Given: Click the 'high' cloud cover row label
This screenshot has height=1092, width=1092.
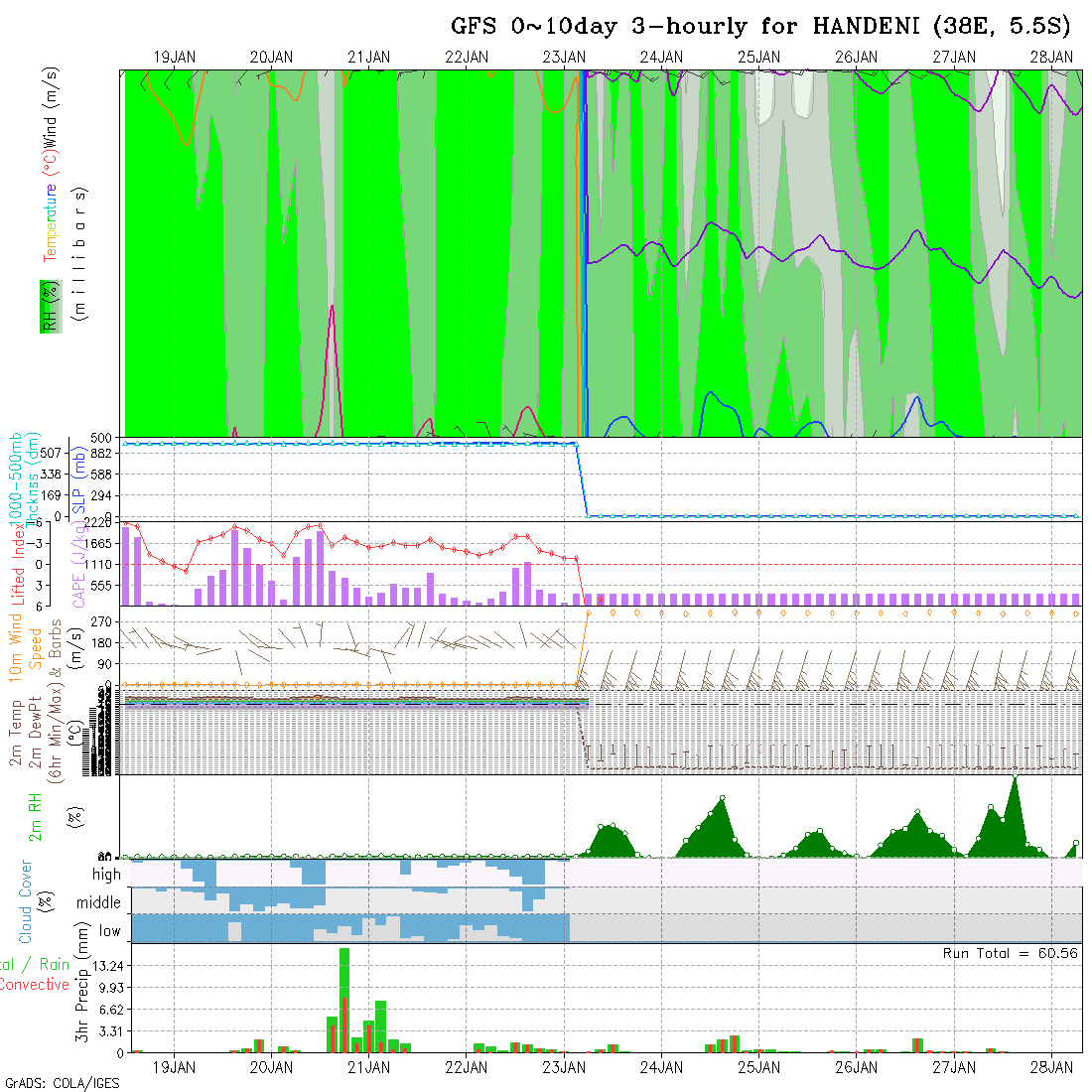Looking at the screenshot, I should (106, 874).
